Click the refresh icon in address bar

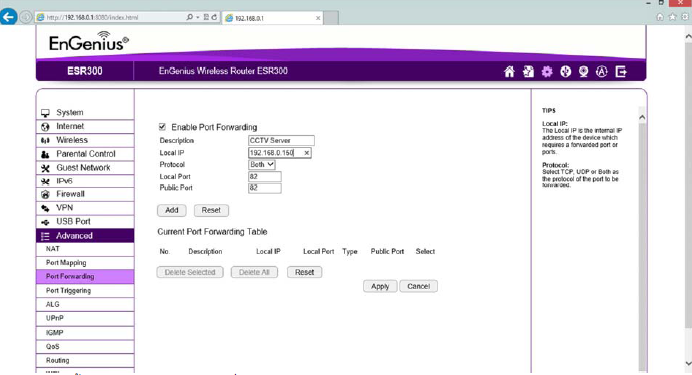tap(214, 17)
